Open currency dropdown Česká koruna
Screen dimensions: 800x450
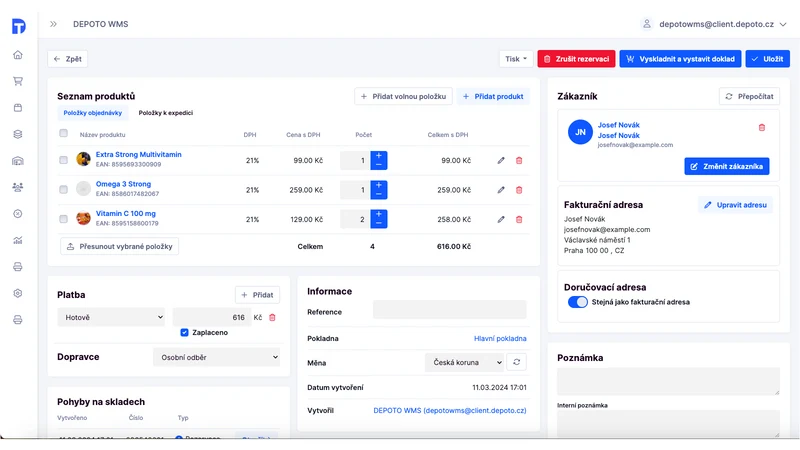[x=465, y=362]
